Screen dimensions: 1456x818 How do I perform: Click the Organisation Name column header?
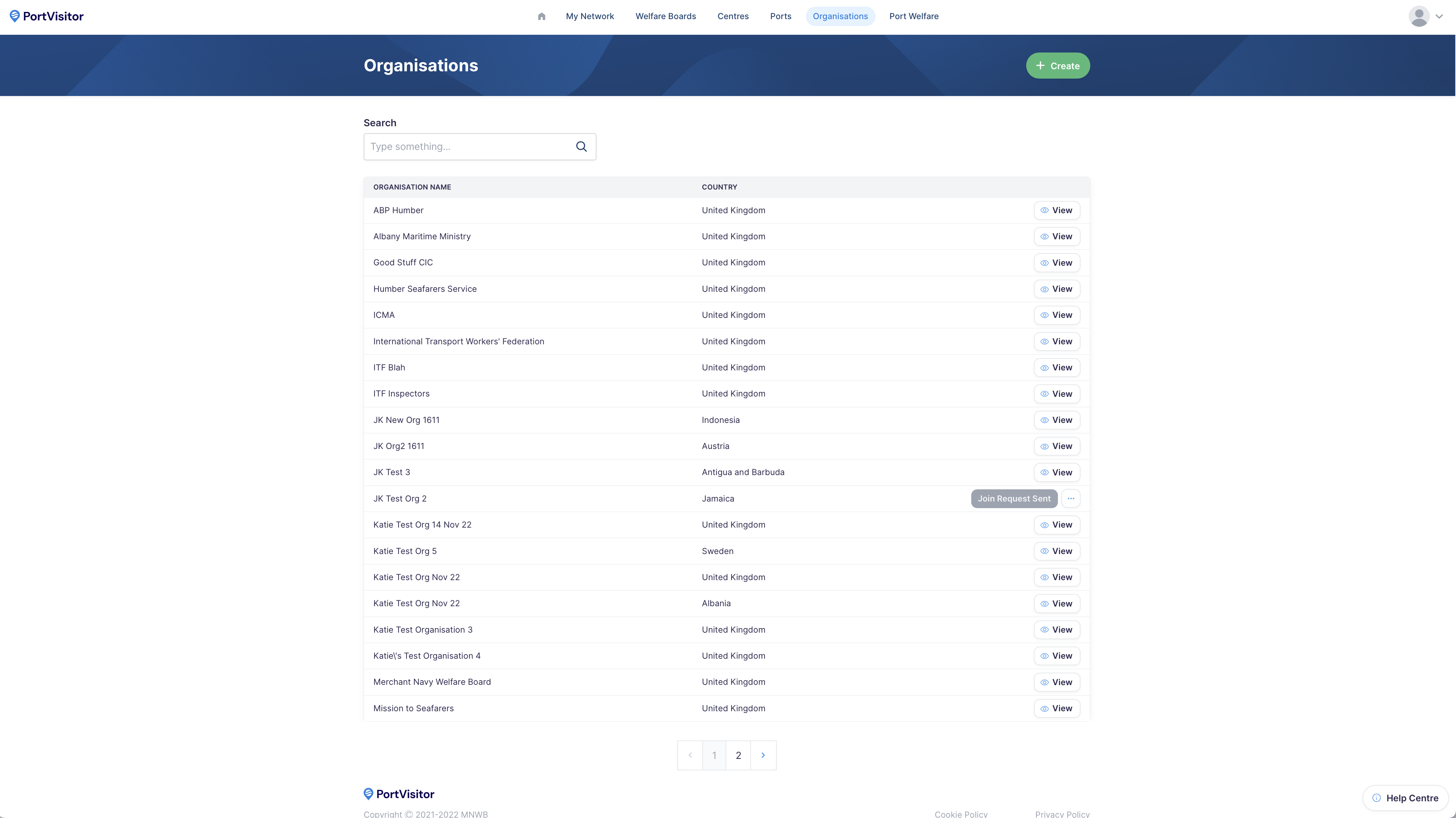[x=412, y=187]
